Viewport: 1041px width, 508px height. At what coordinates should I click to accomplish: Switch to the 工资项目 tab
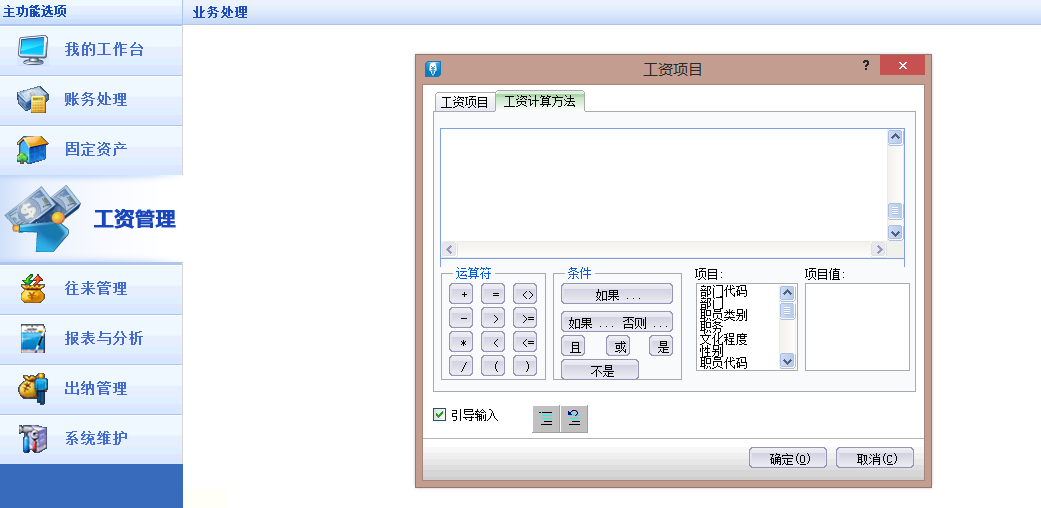pyautogui.click(x=465, y=102)
